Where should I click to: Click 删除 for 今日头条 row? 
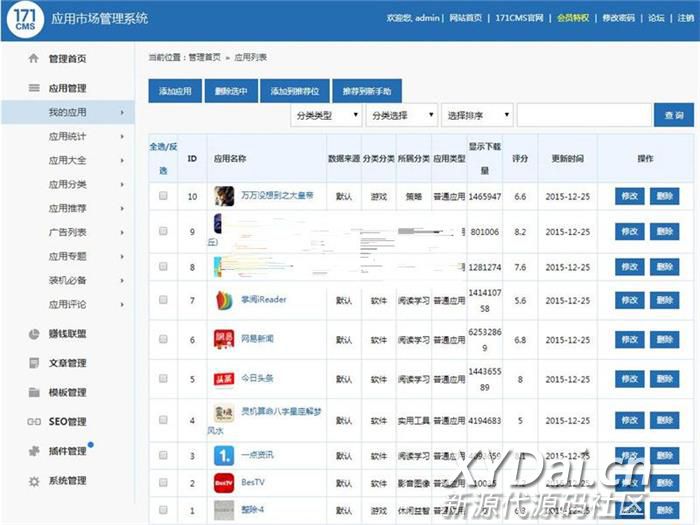tap(665, 379)
